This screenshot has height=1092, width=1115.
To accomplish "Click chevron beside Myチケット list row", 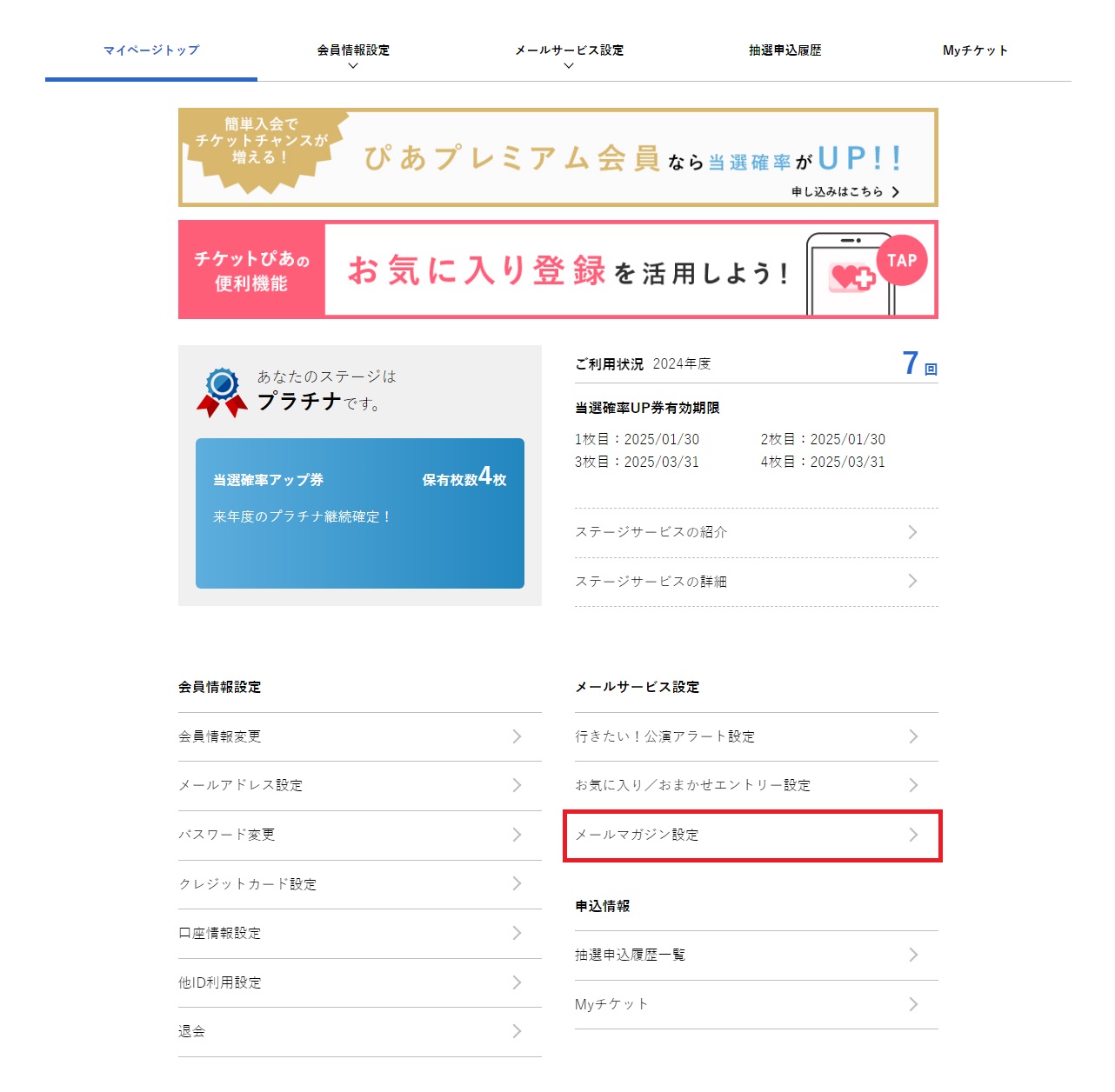I will [912, 1004].
